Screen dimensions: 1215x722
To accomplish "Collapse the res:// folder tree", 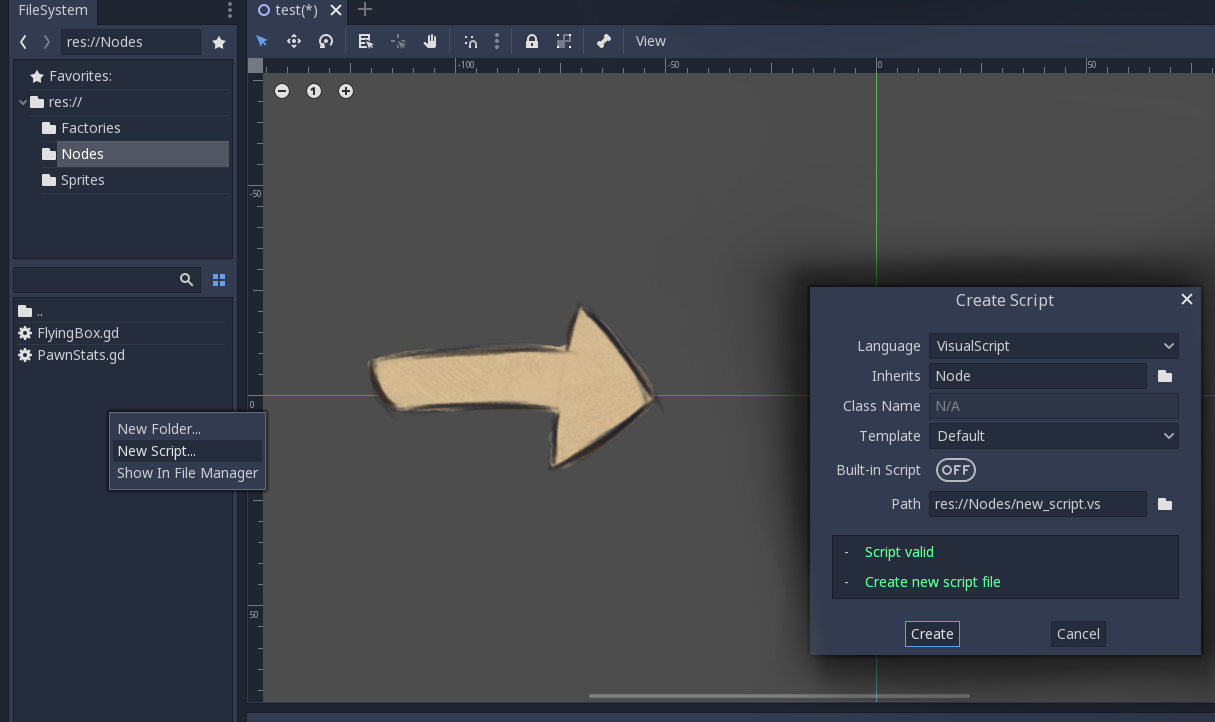I will point(22,101).
